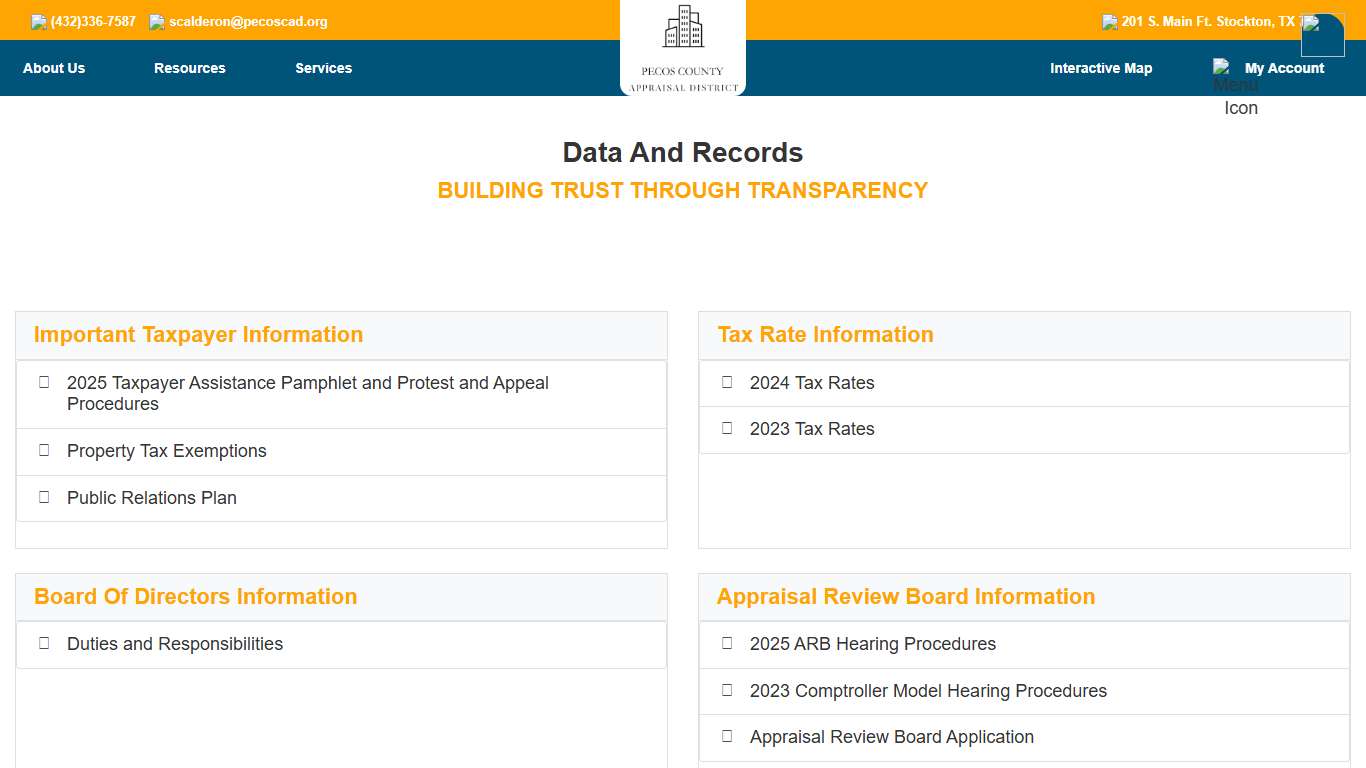
Task: Open the Appraisal Review Board Application
Action: tap(891, 737)
